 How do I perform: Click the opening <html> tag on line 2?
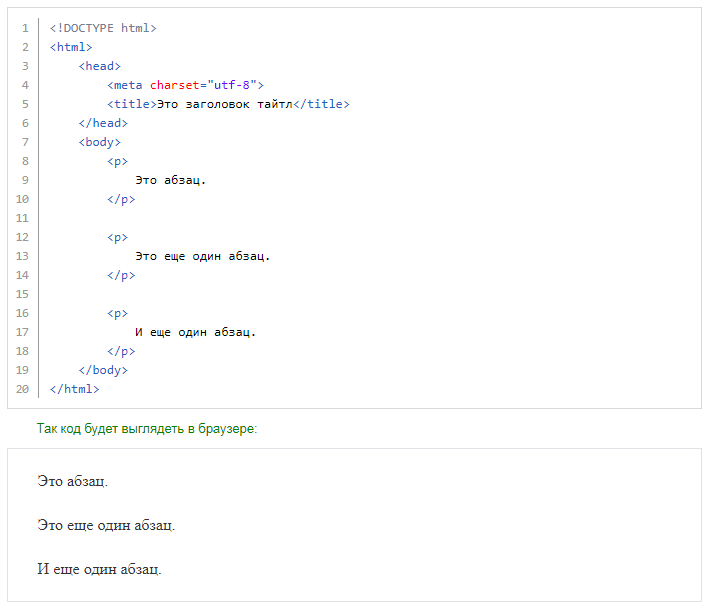[71, 47]
